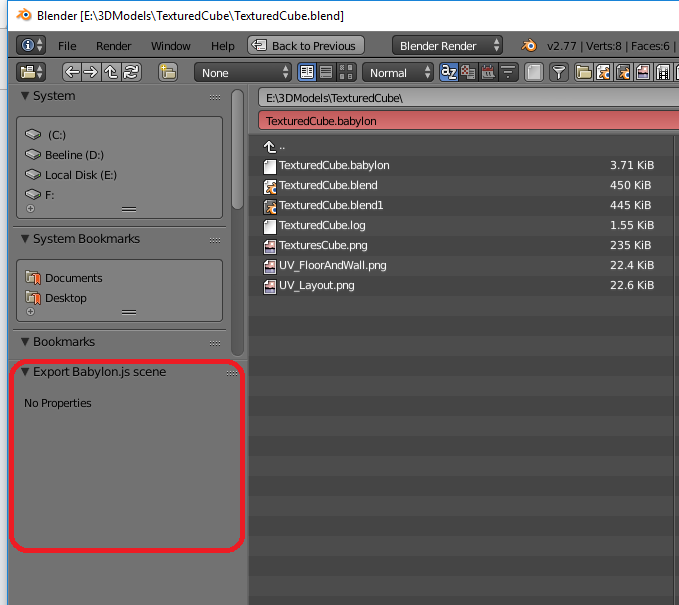Go up to parent directory button
The image size is (679, 605).
coord(111,72)
